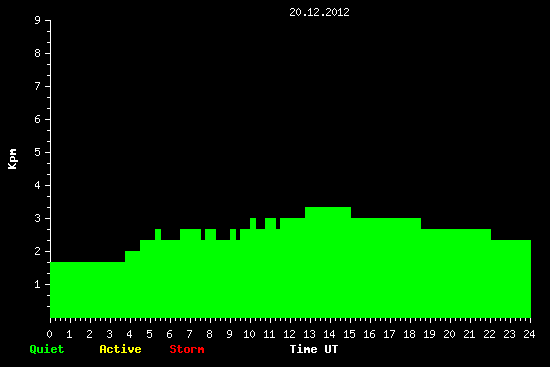
Task: Click the green bar near hour 23
Action: click(511, 279)
